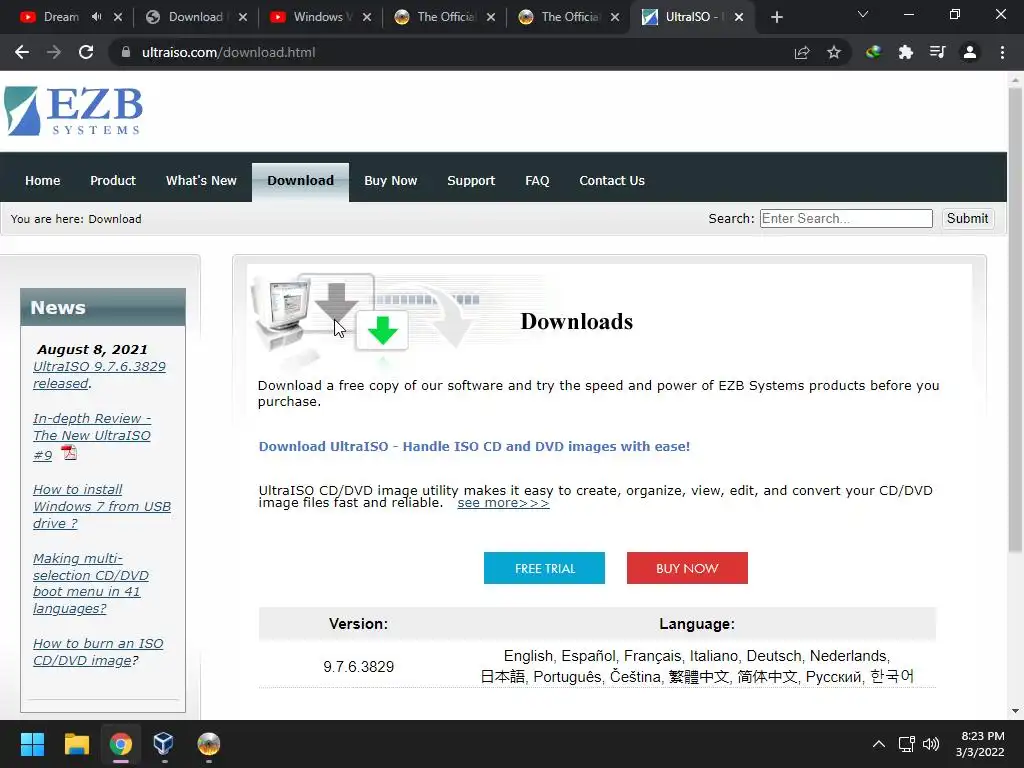1024x768 pixels.
Task: Click the padlock site info icon
Action: click(x=125, y=52)
